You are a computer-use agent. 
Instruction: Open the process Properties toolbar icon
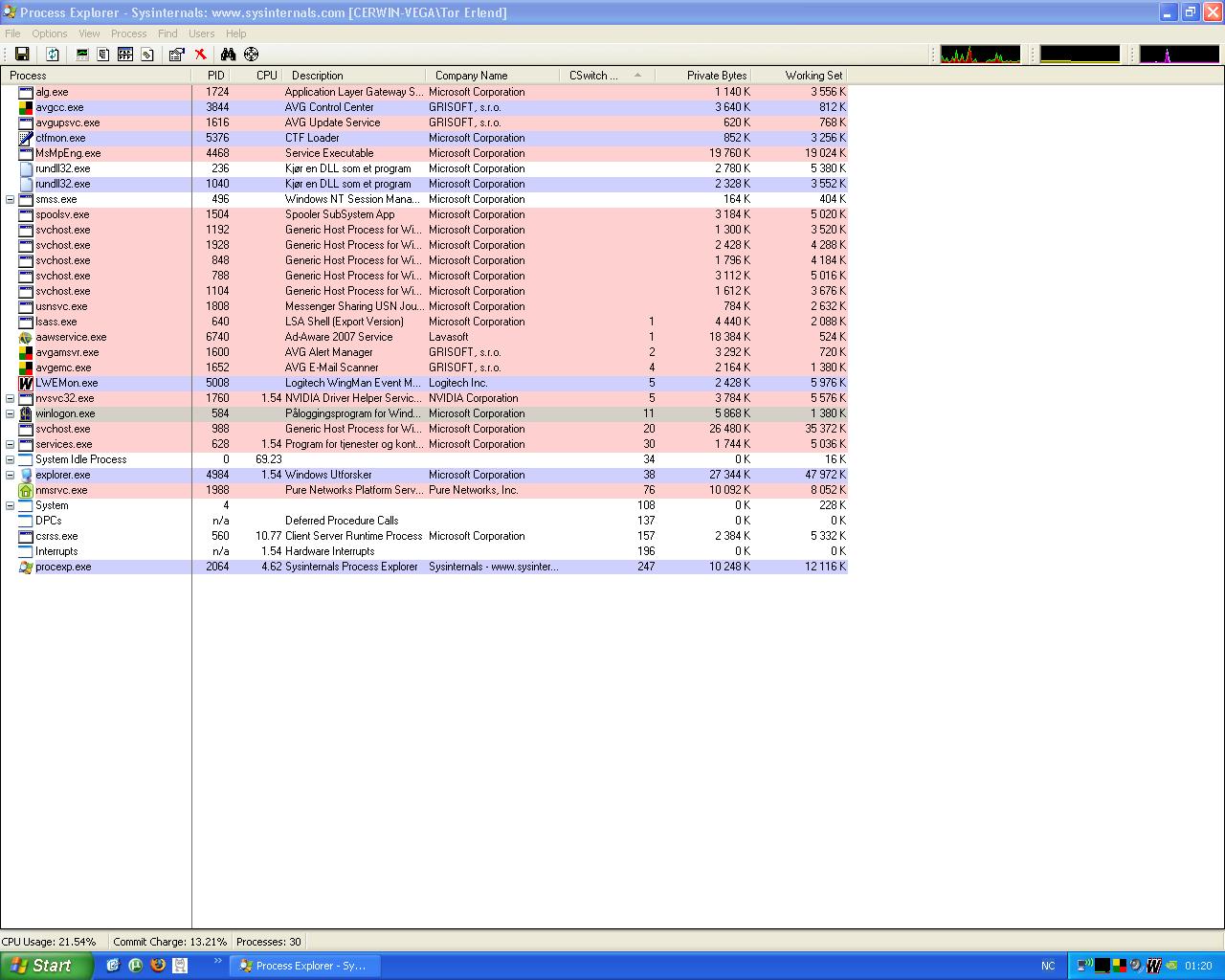click(x=177, y=55)
